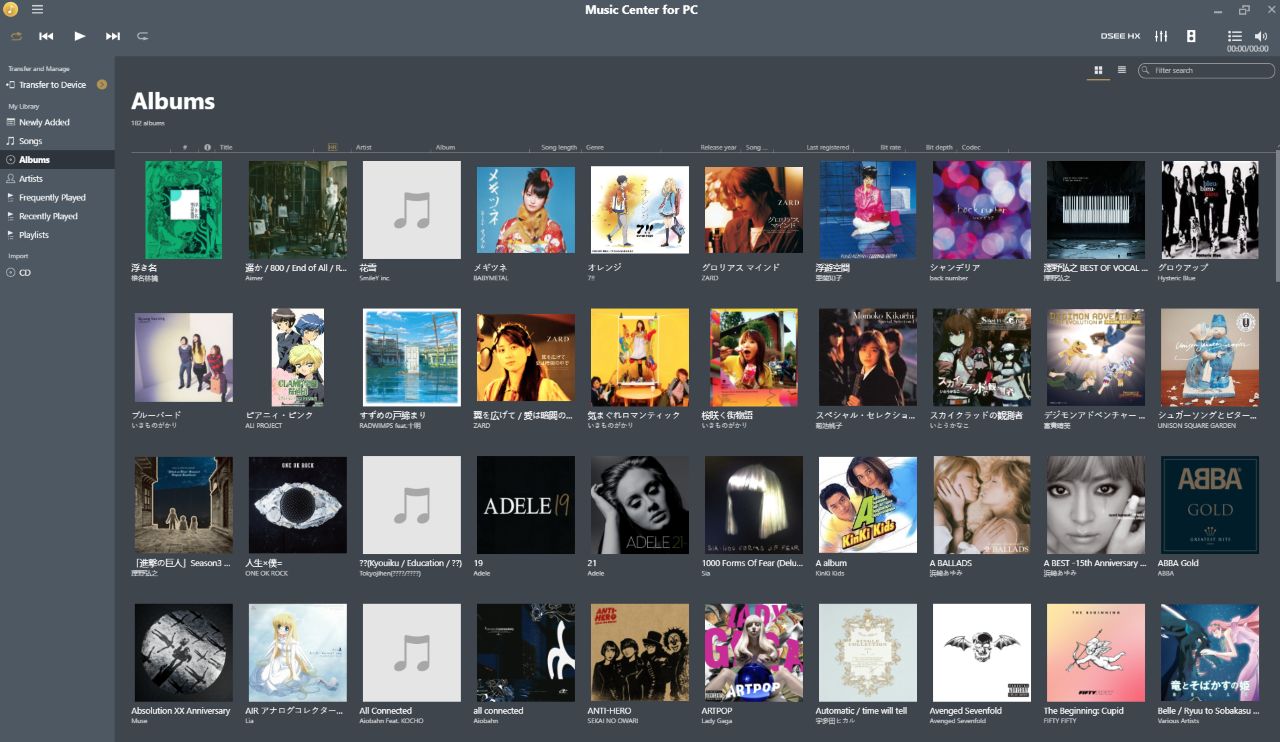Show the play queue list

pos(1235,36)
